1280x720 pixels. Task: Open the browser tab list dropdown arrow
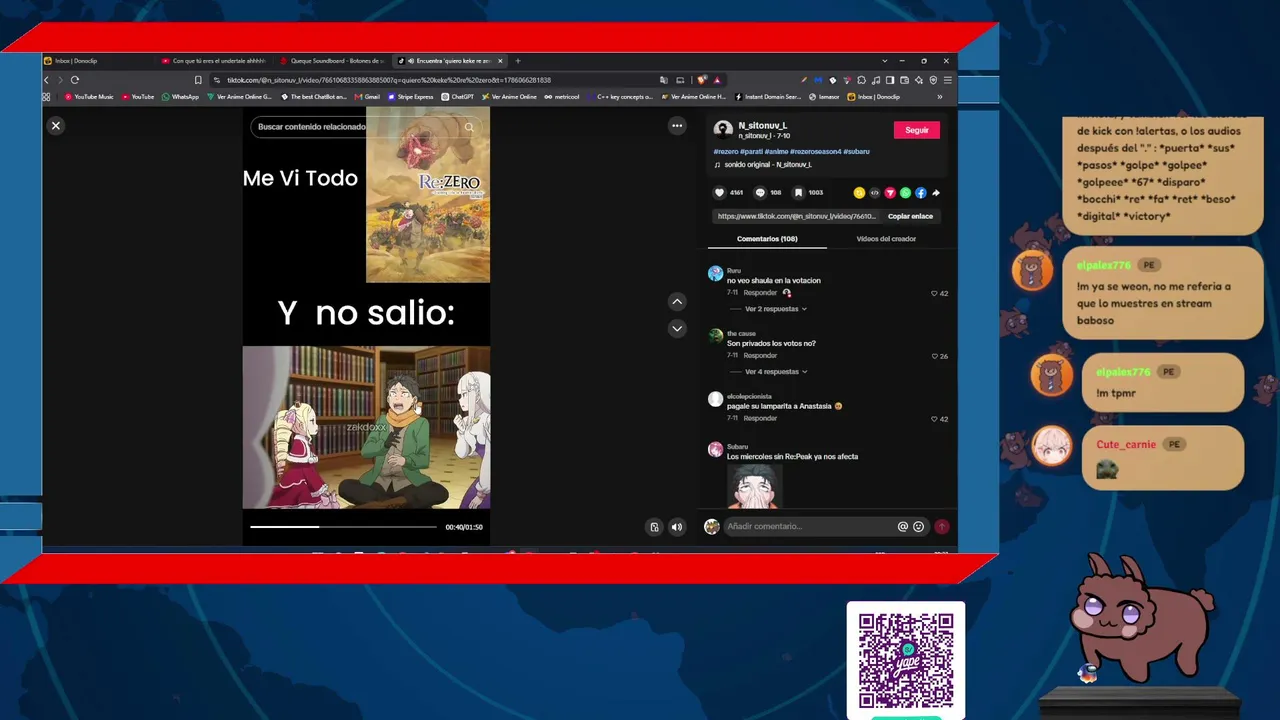[x=884, y=61]
